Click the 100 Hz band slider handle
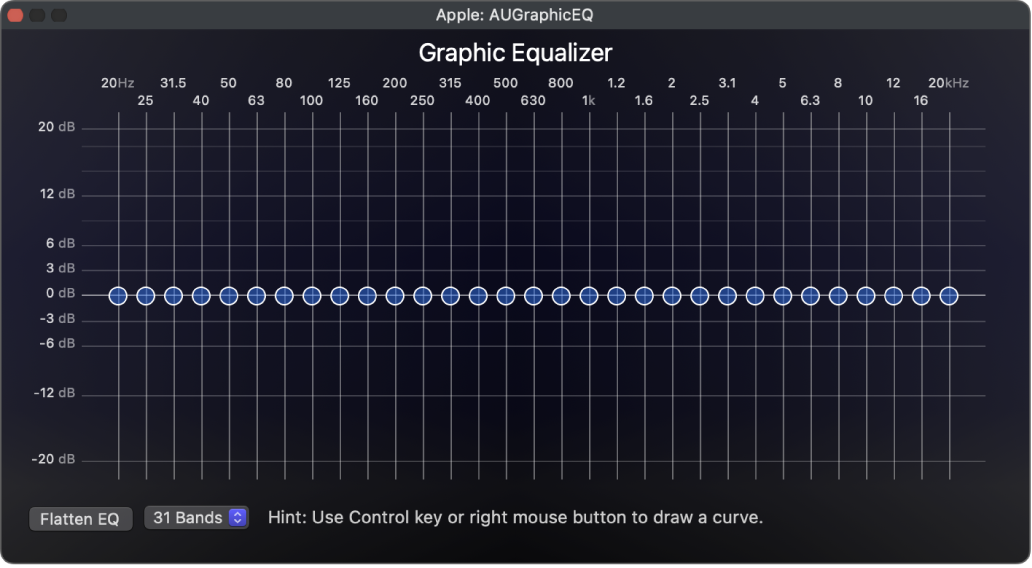Viewport: 1032px width, 568px height. click(x=312, y=295)
